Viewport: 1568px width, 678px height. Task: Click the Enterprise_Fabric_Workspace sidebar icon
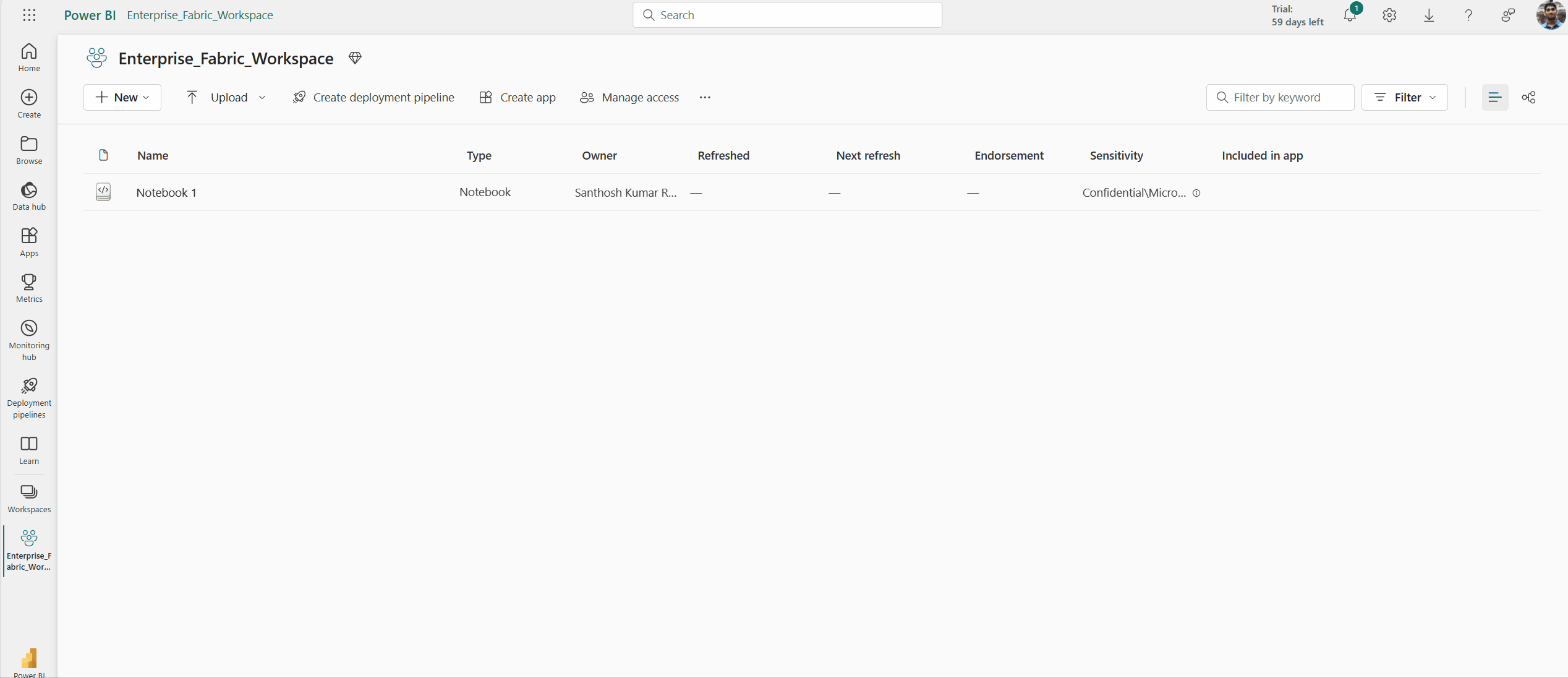tap(28, 549)
